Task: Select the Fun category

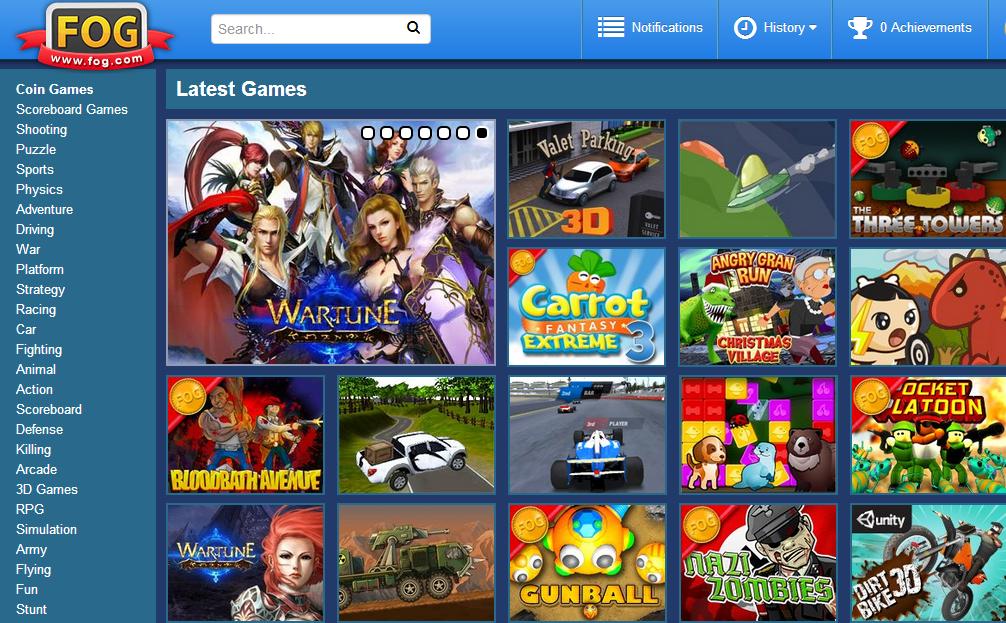Action: [27, 589]
